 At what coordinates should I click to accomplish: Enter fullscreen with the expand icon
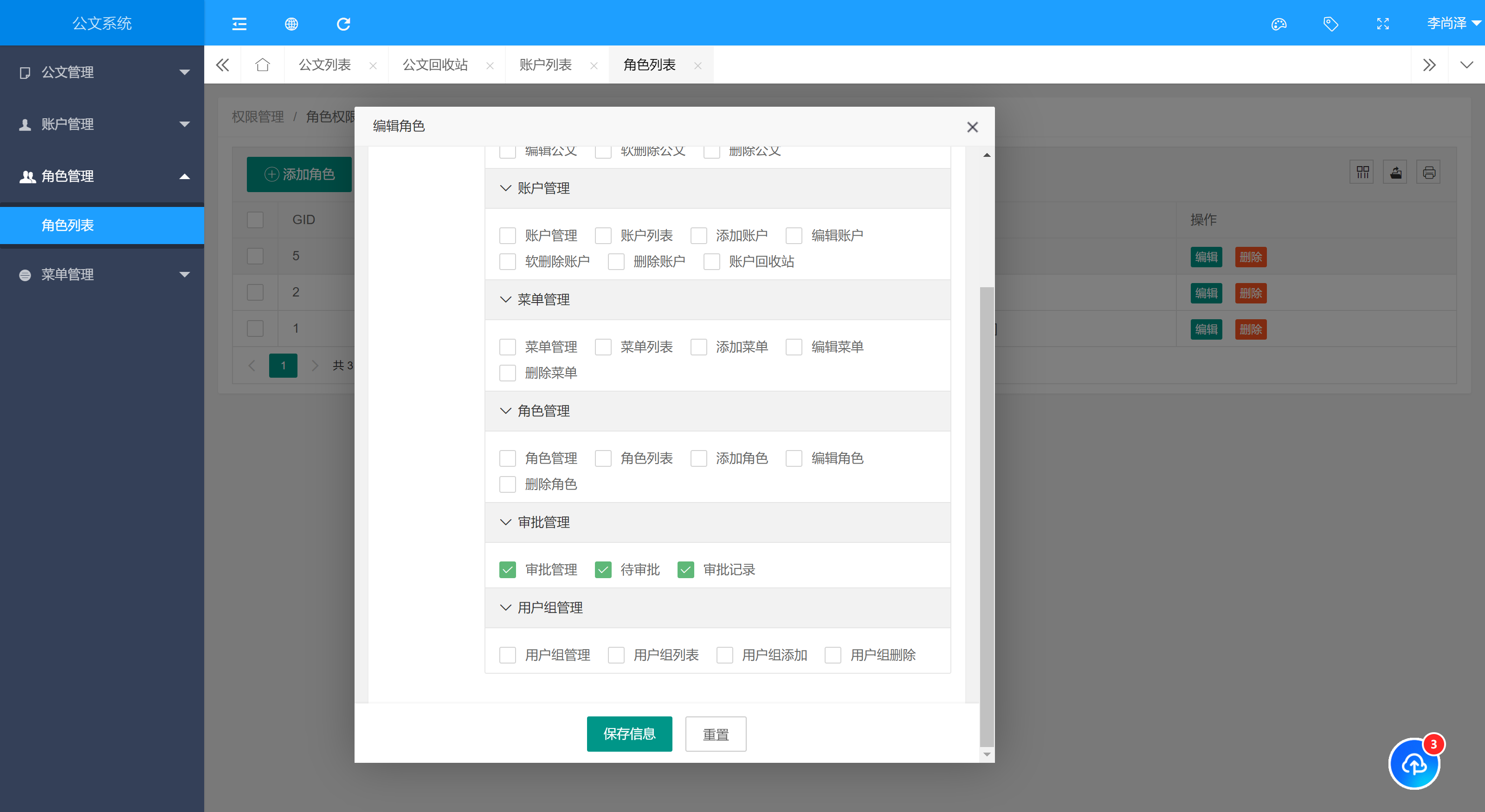coord(1383,24)
